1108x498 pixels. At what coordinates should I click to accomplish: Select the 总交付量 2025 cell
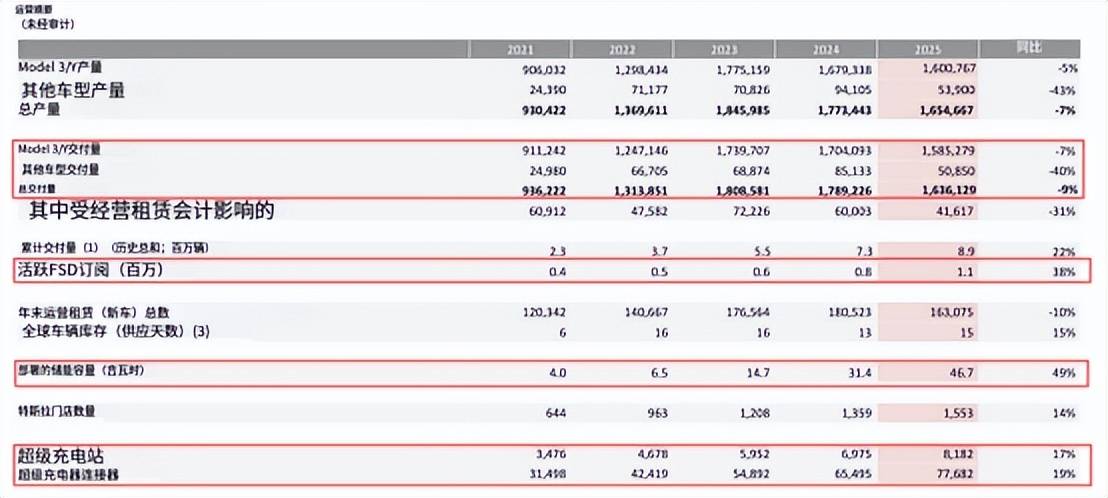pos(943,188)
